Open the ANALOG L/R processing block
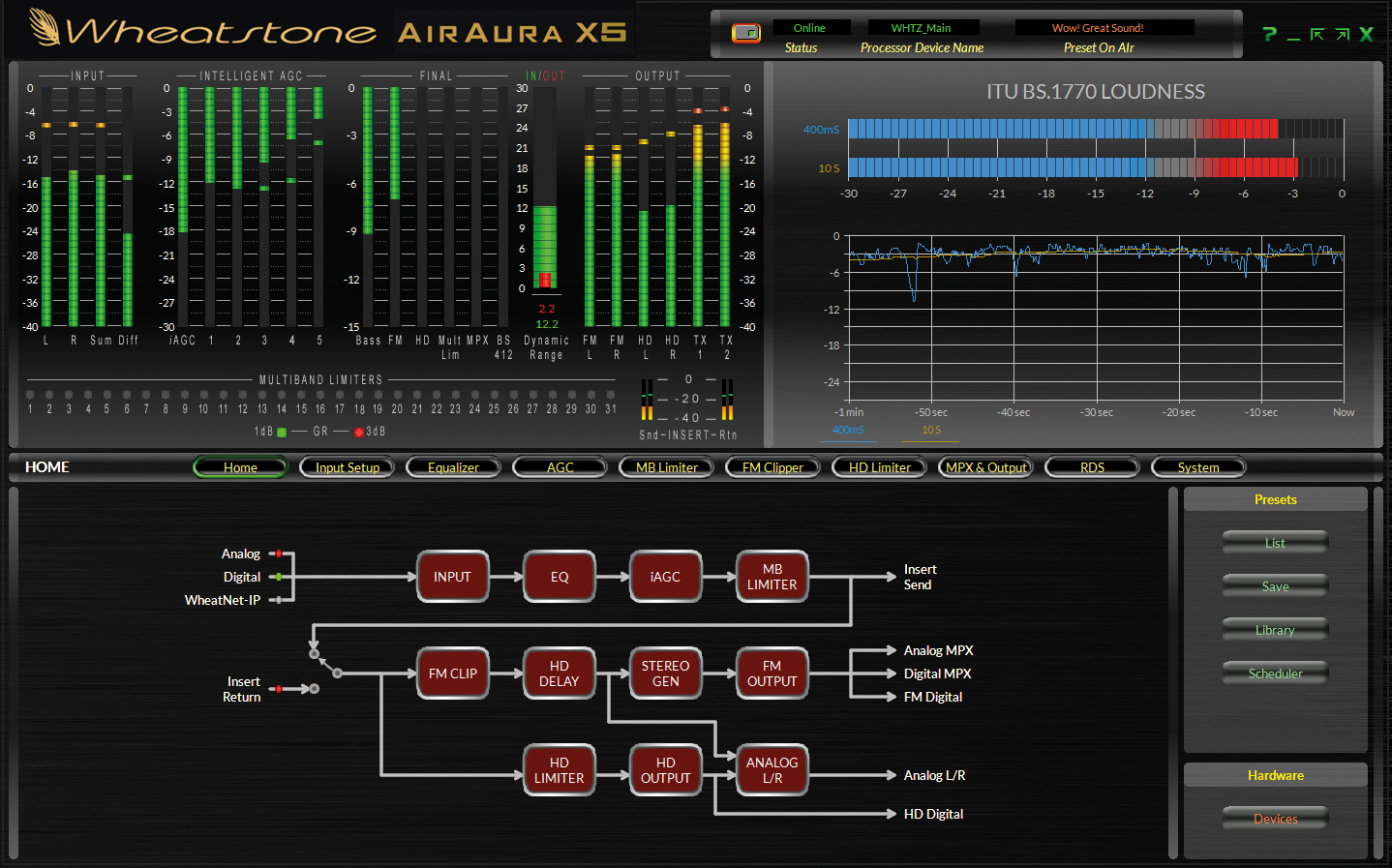This screenshot has width=1392, height=868. pyautogui.click(x=772, y=770)
